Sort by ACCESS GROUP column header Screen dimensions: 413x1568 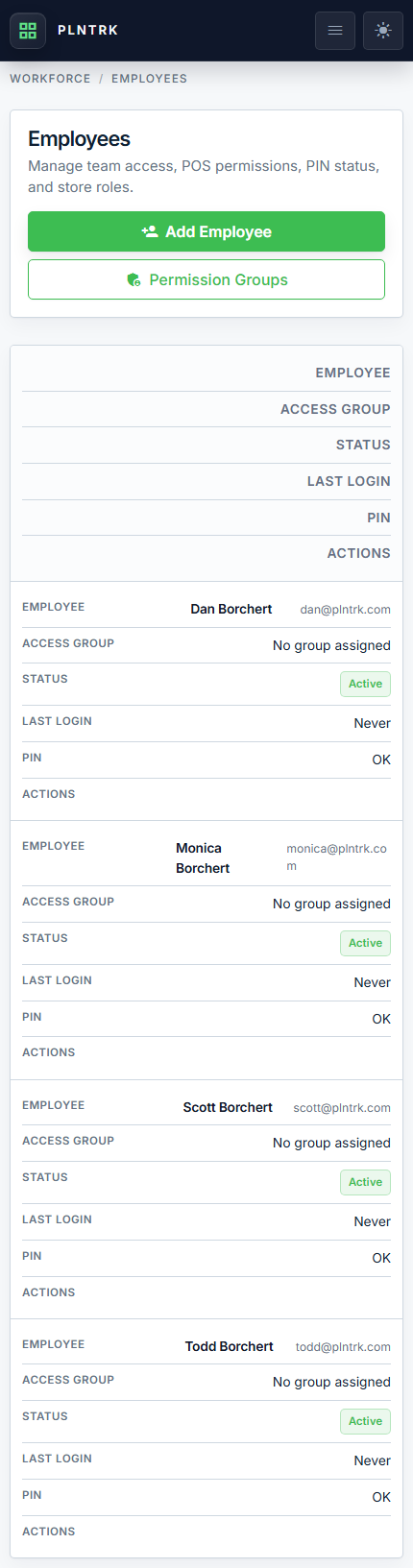(x=335, y=409)
